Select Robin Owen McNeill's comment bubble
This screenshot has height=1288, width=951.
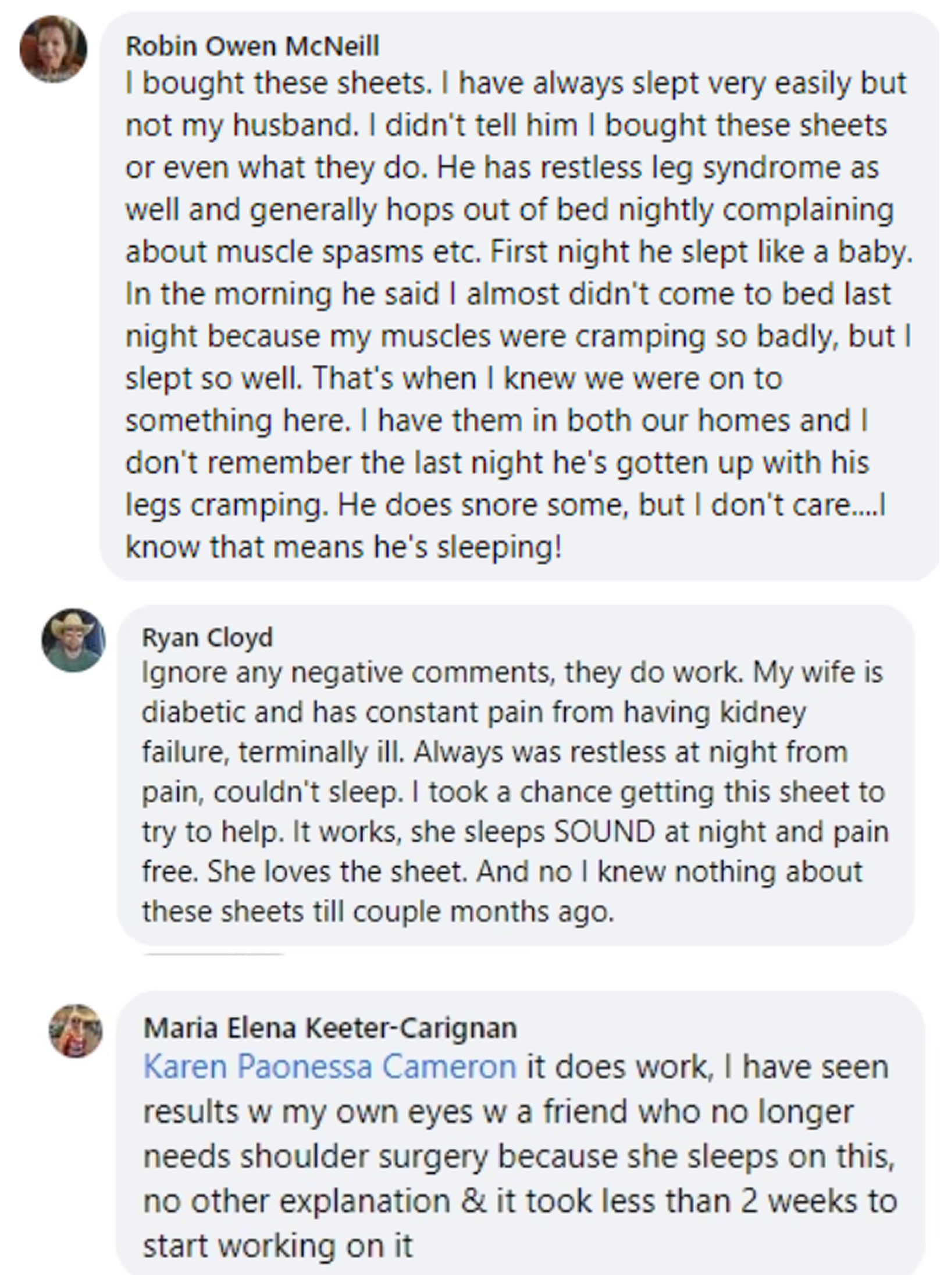[x=519, y=296]
